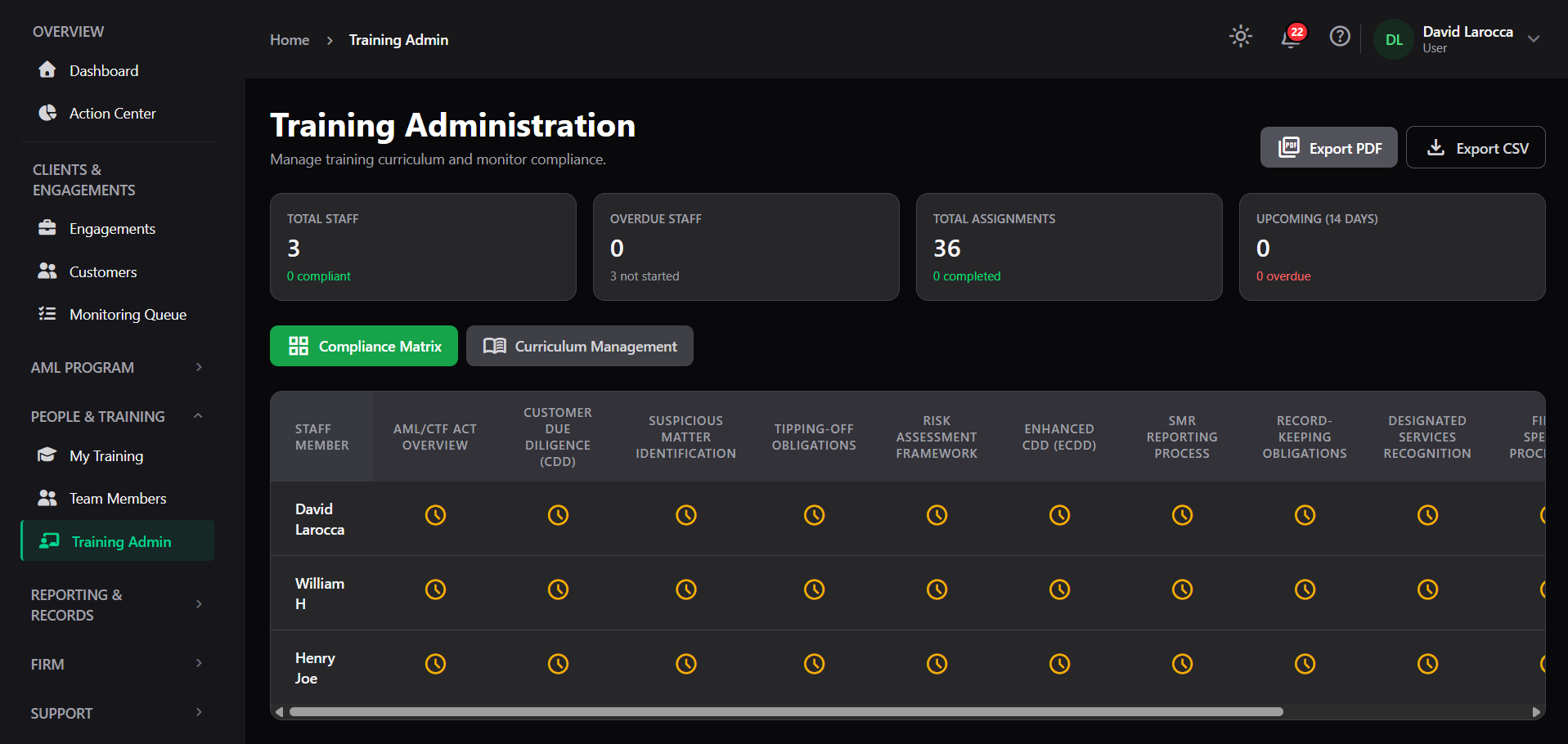The height and width of the screenshot is (744, 1568).
Task: Click the Export CSV button
Action: (x=1476, y=147)
